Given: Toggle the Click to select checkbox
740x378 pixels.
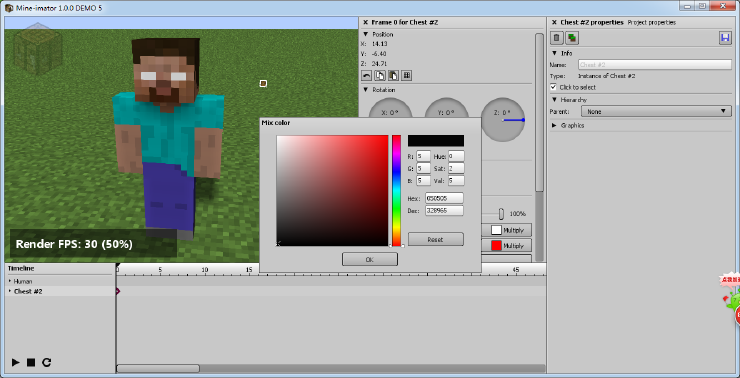Looking at the screenshot, I should (x=554, y=87).
